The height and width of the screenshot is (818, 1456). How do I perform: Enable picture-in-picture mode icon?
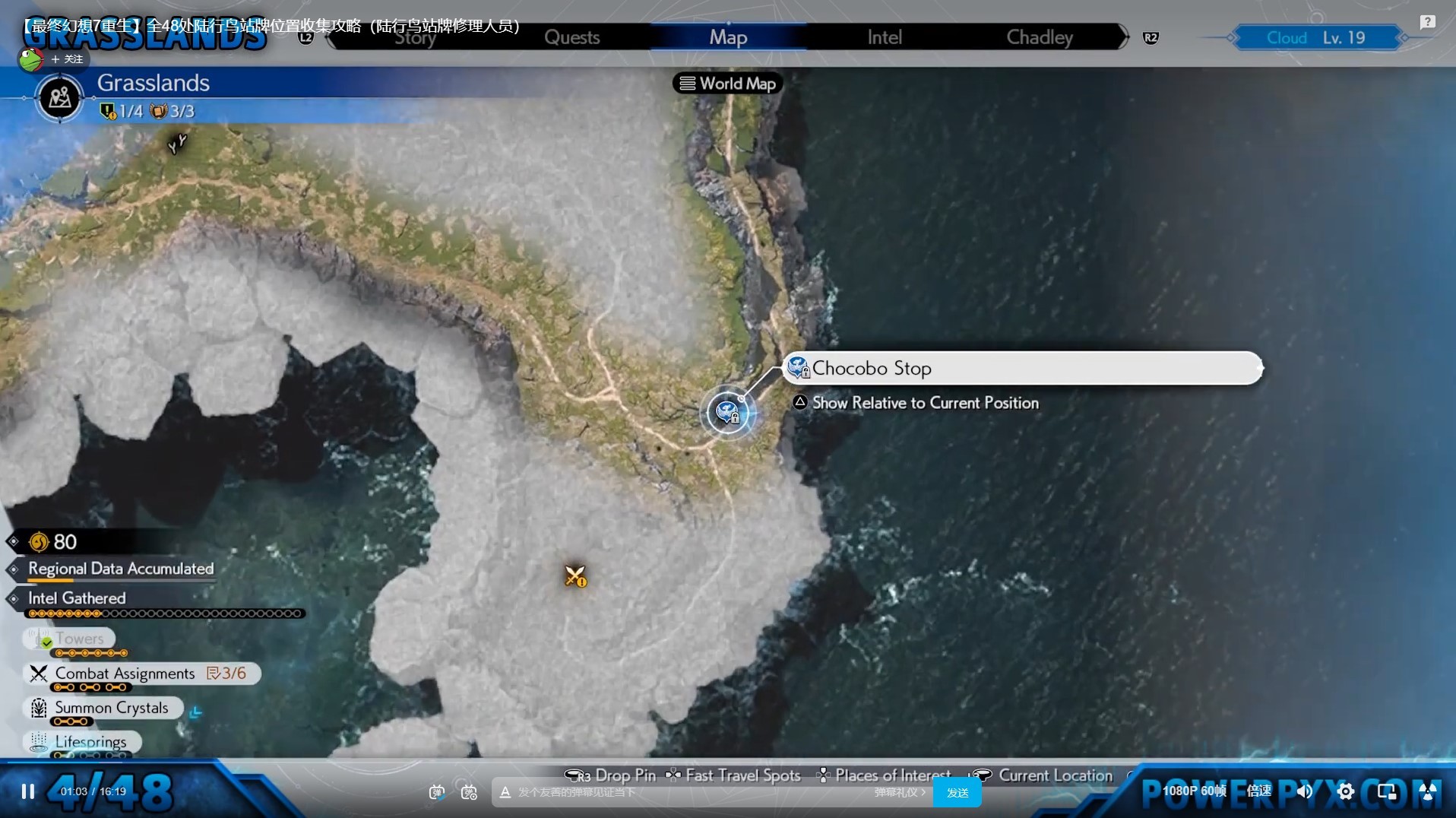pyautogui.click(x=1387, y=791)
